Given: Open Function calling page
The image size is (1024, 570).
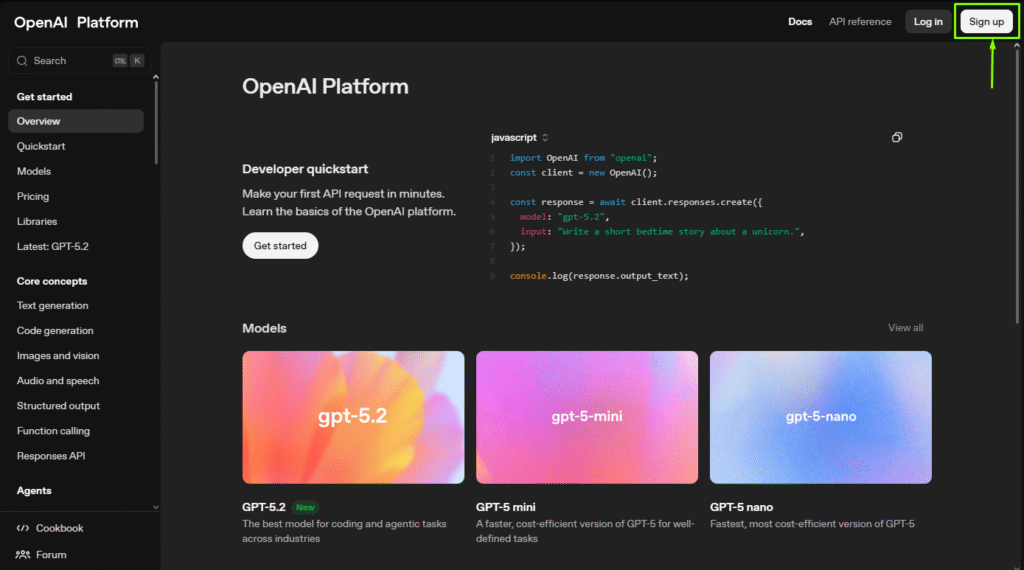Looking at the screenshot, I should pyautogui.click(x=54, y=431).
